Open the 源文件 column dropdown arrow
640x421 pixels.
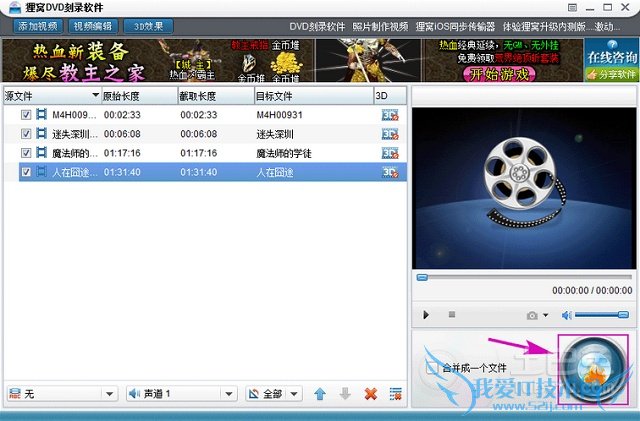point(96,95)
